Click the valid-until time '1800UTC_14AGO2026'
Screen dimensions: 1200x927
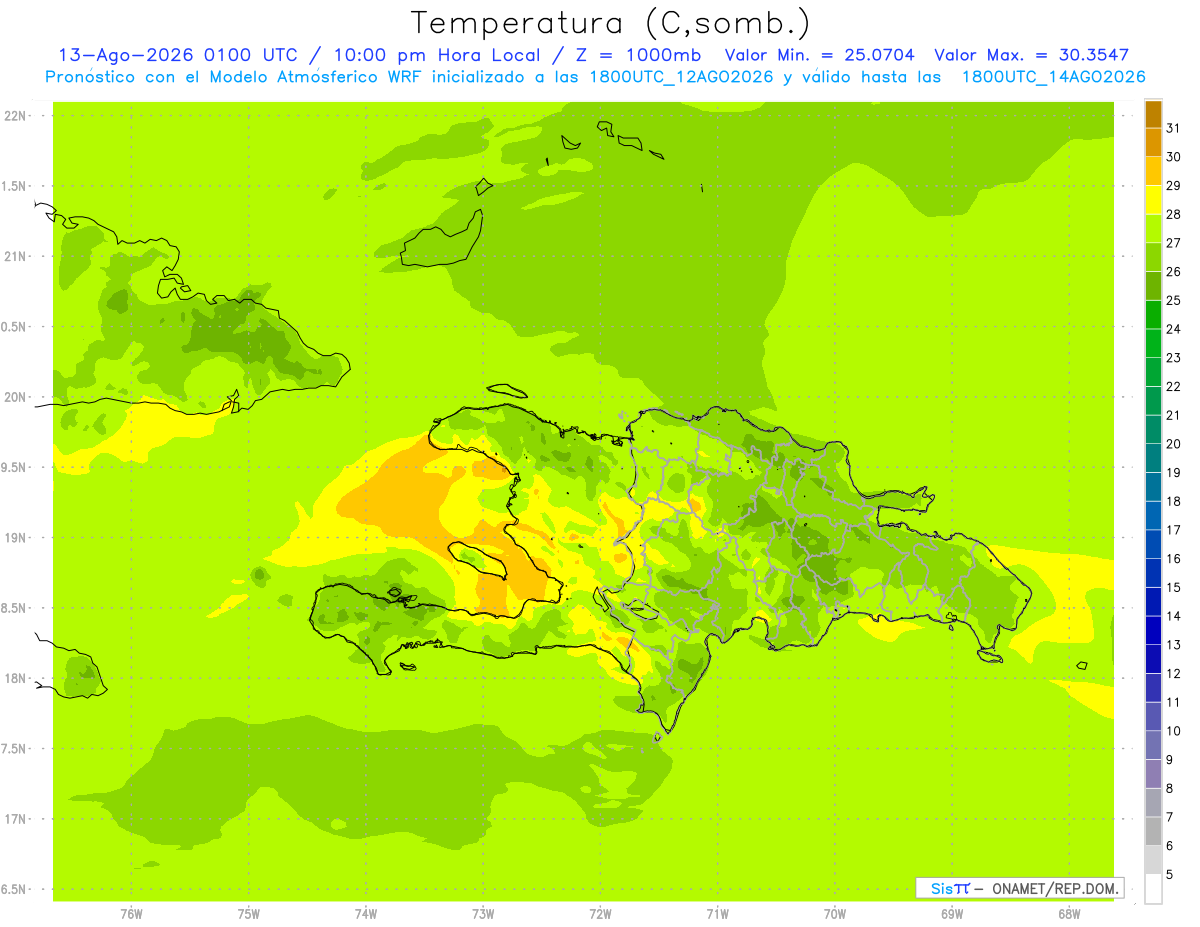[1054, 77]
